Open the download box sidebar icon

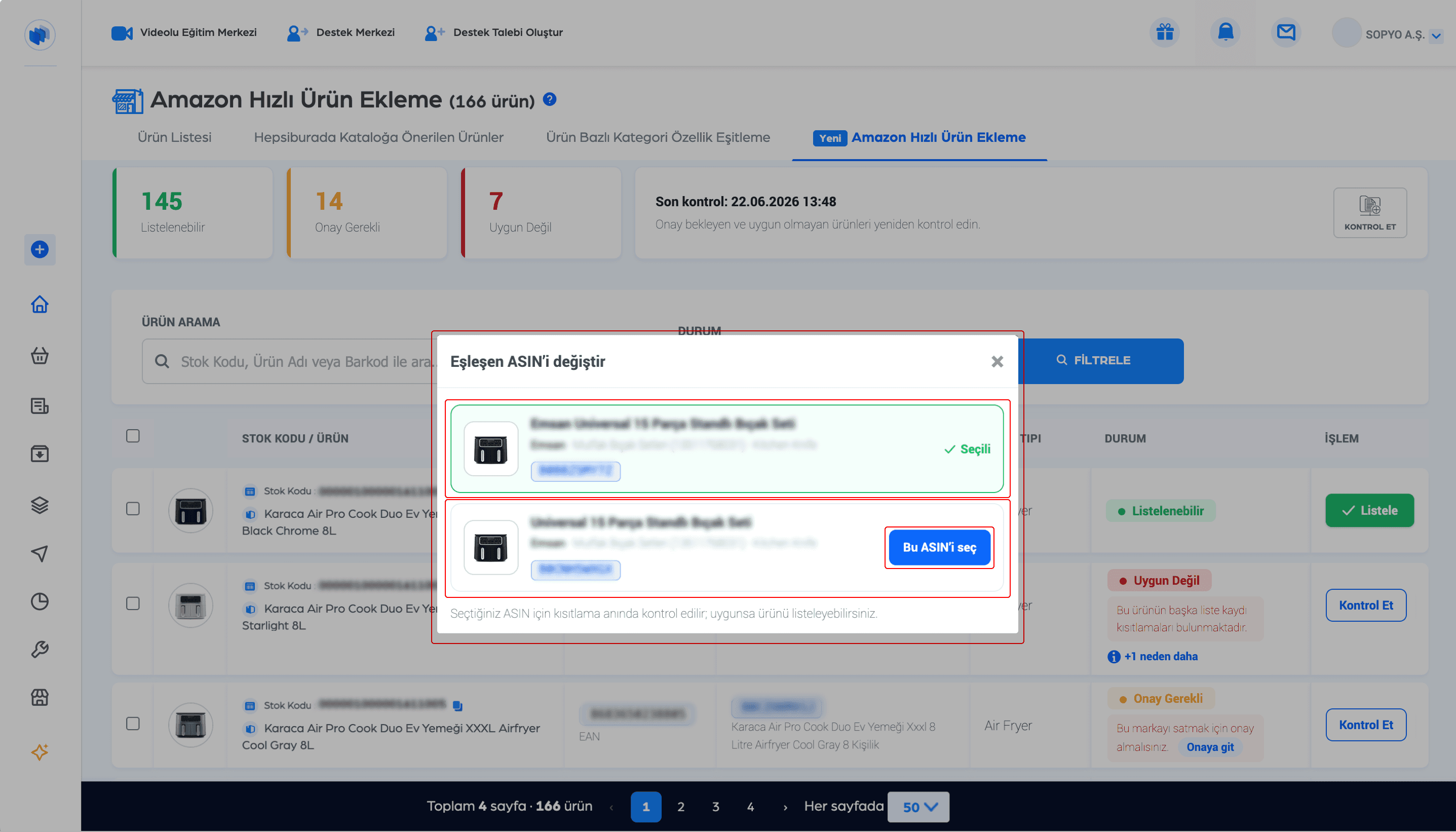(40, 453)
